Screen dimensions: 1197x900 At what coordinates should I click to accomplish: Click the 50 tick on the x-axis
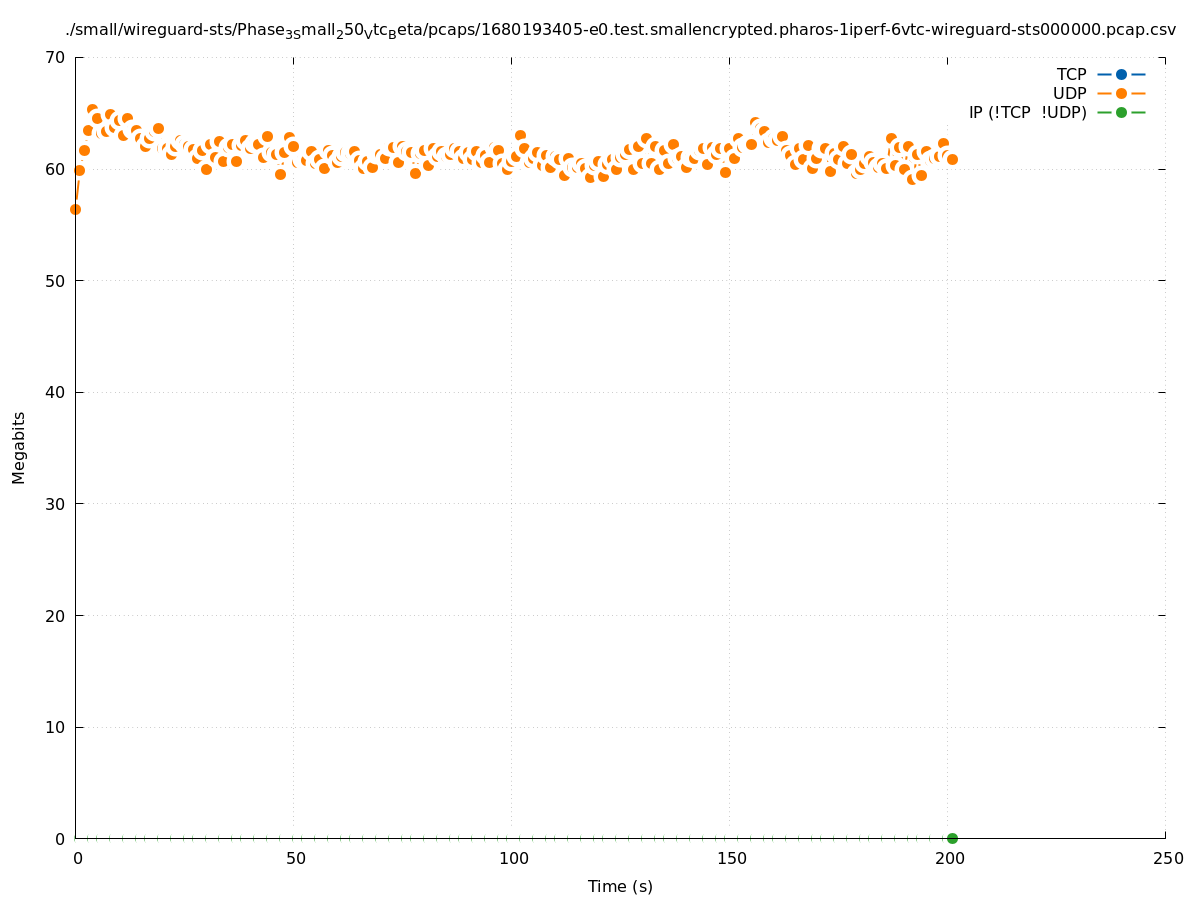294,858
